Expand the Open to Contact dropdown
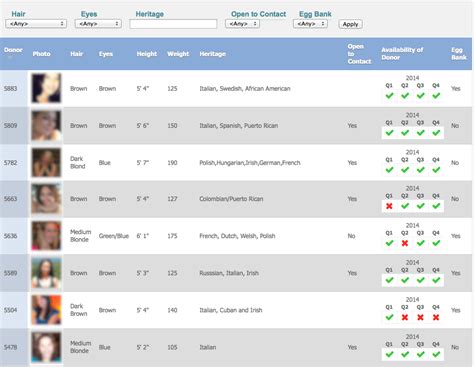Image resolution: width=474 pixels, height=367 pixels. 242,24
